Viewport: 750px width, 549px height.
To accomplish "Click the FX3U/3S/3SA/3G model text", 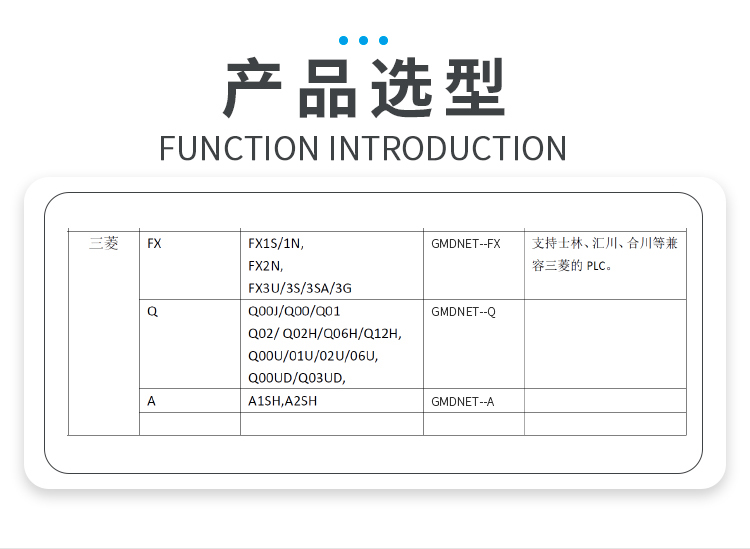I will click(x=300, y=288).
